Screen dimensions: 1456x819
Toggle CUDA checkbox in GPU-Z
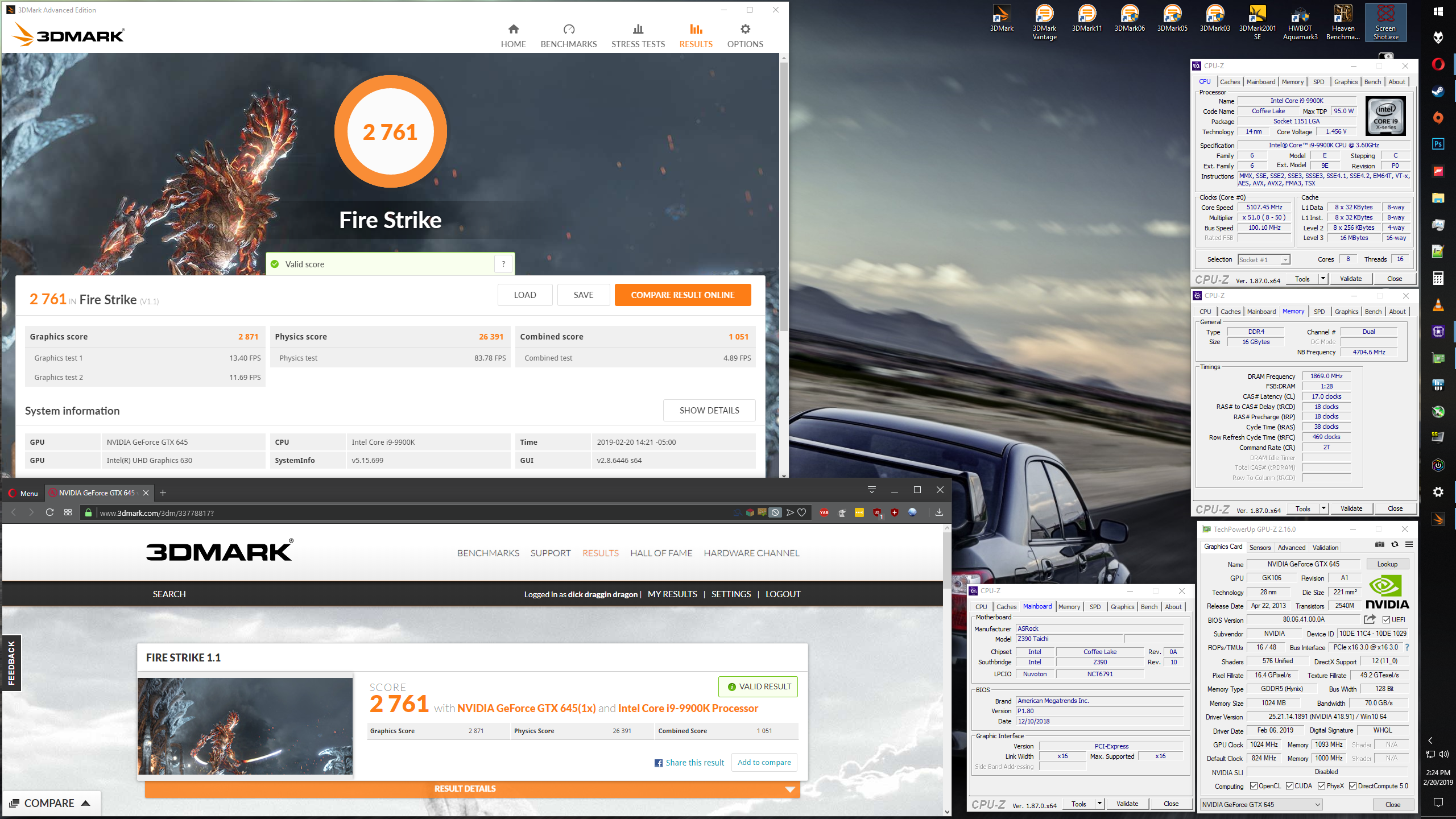1289,786
